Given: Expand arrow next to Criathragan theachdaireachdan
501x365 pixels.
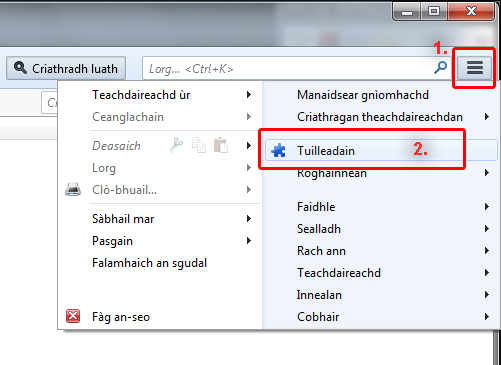Looking at the screenshot, I should click(487, 117).
